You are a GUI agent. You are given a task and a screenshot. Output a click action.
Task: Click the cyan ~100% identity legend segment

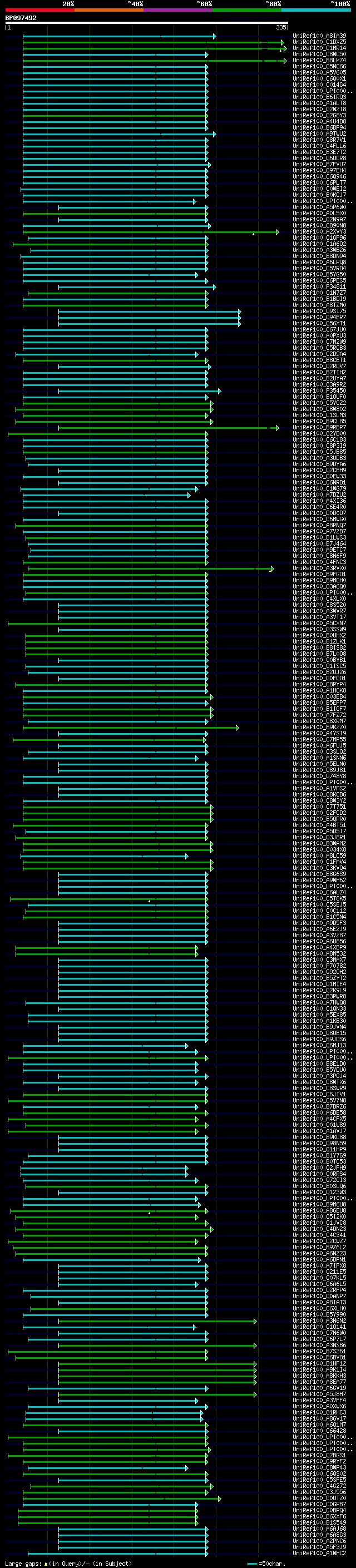pos(316,10)
